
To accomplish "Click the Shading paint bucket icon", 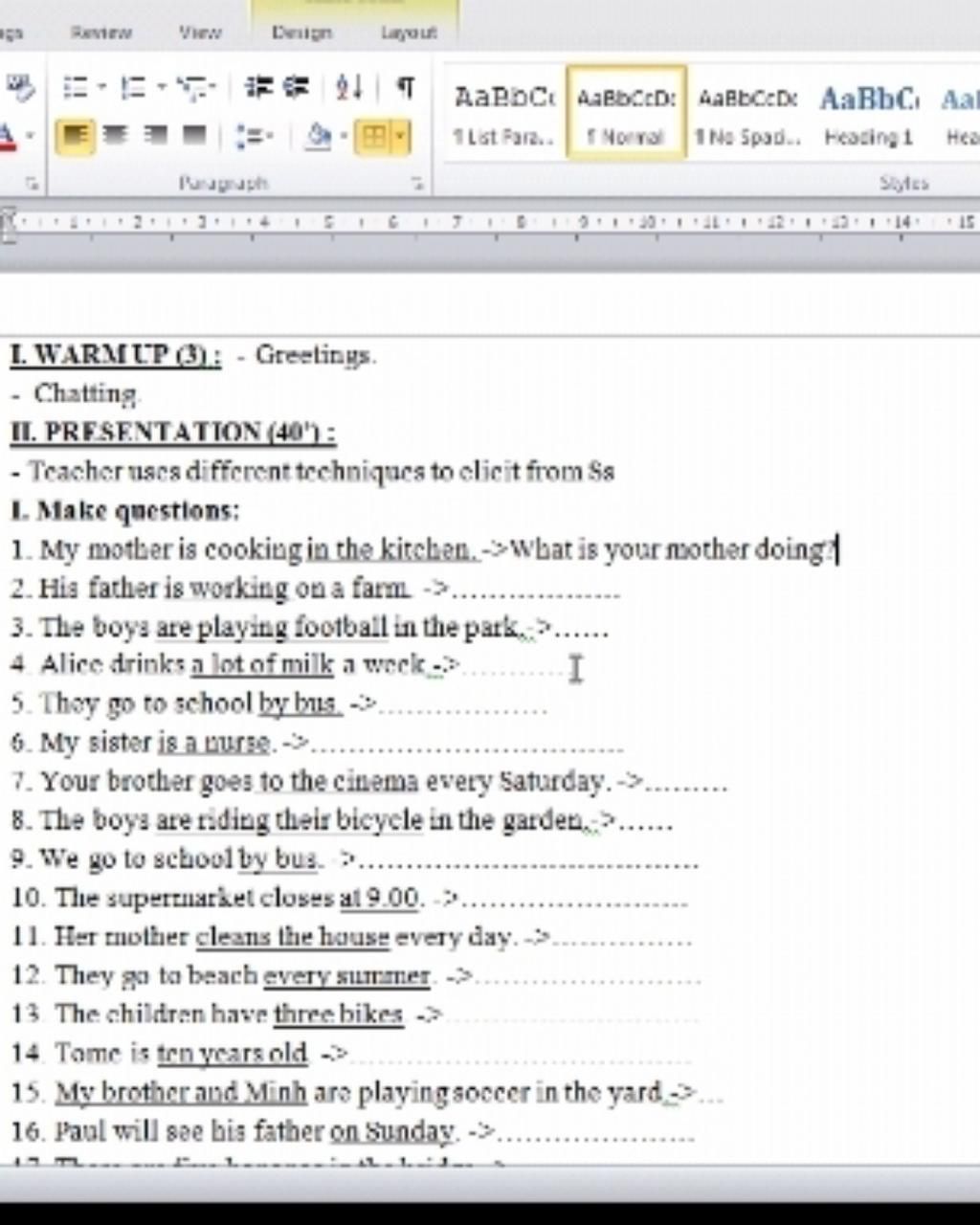I will tap(318, 138).
